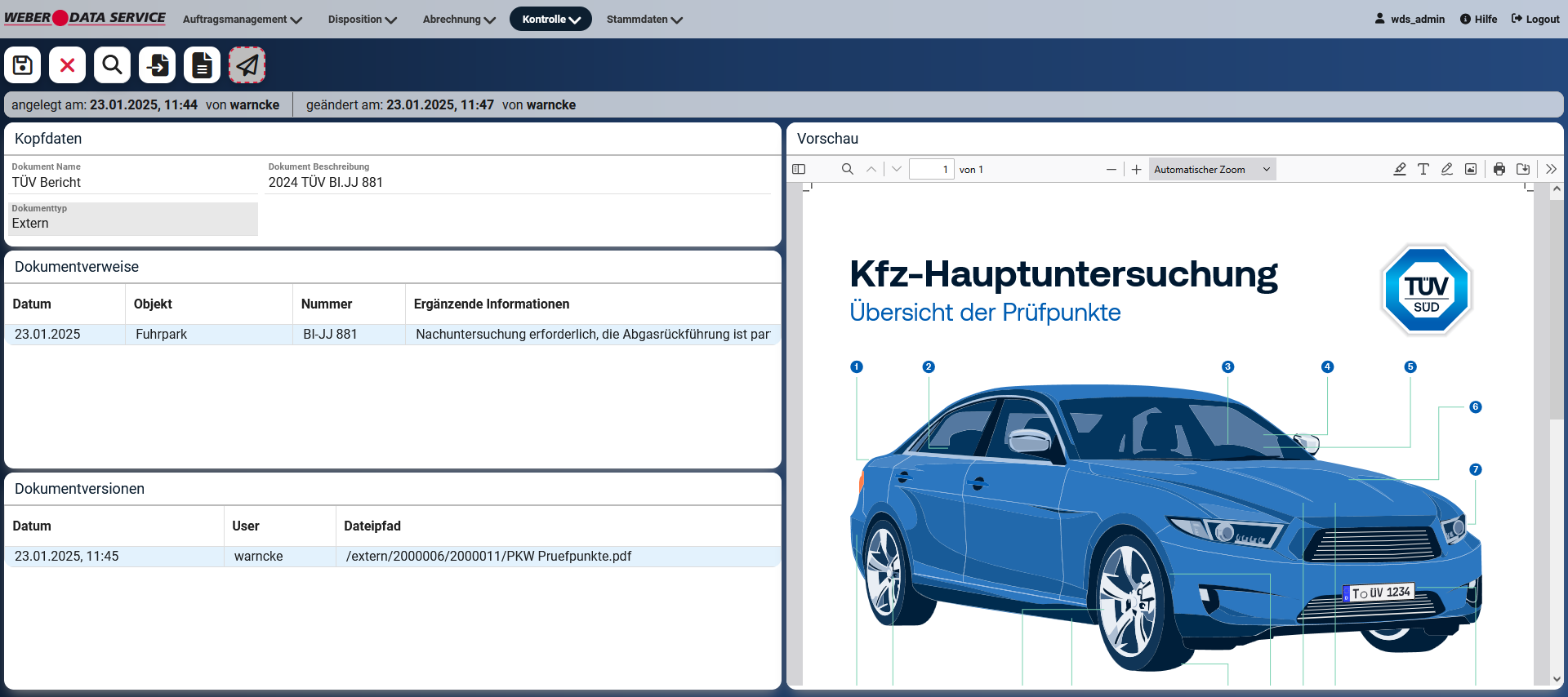This screenshot has width=1568, height=697.
Task: Open the Stammdaten menu
Action: pos(644,20)
